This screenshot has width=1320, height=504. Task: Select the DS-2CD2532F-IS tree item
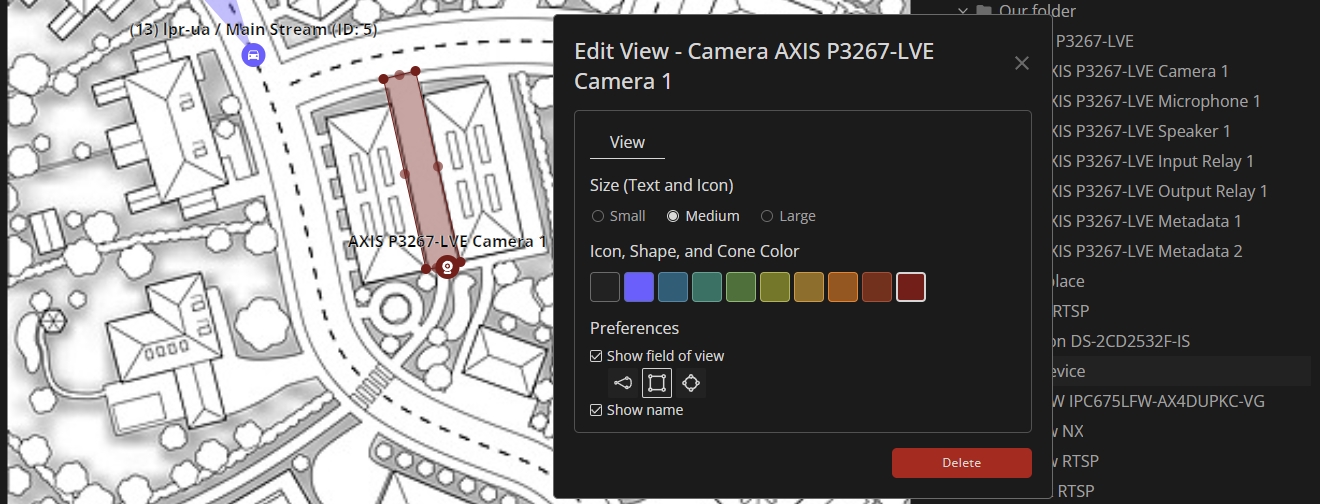coord(1119,341)
